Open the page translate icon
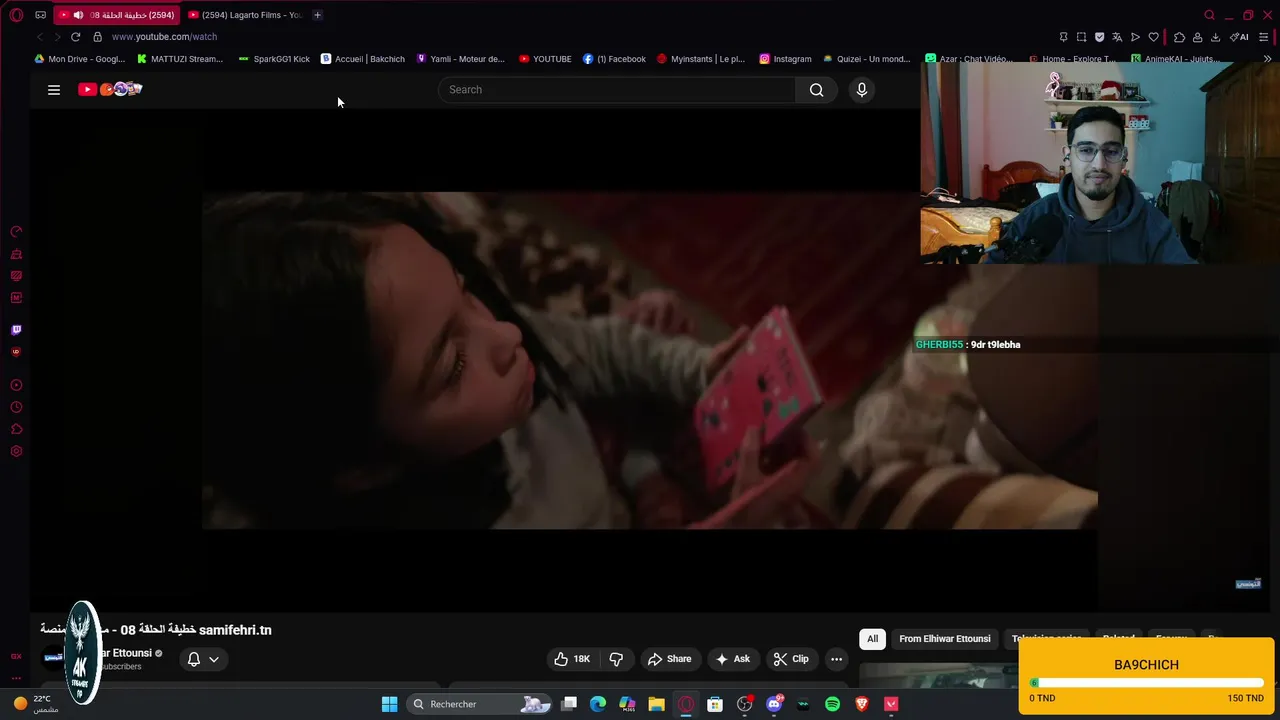The image size is (1280, 720). (x=1117, y=37)
